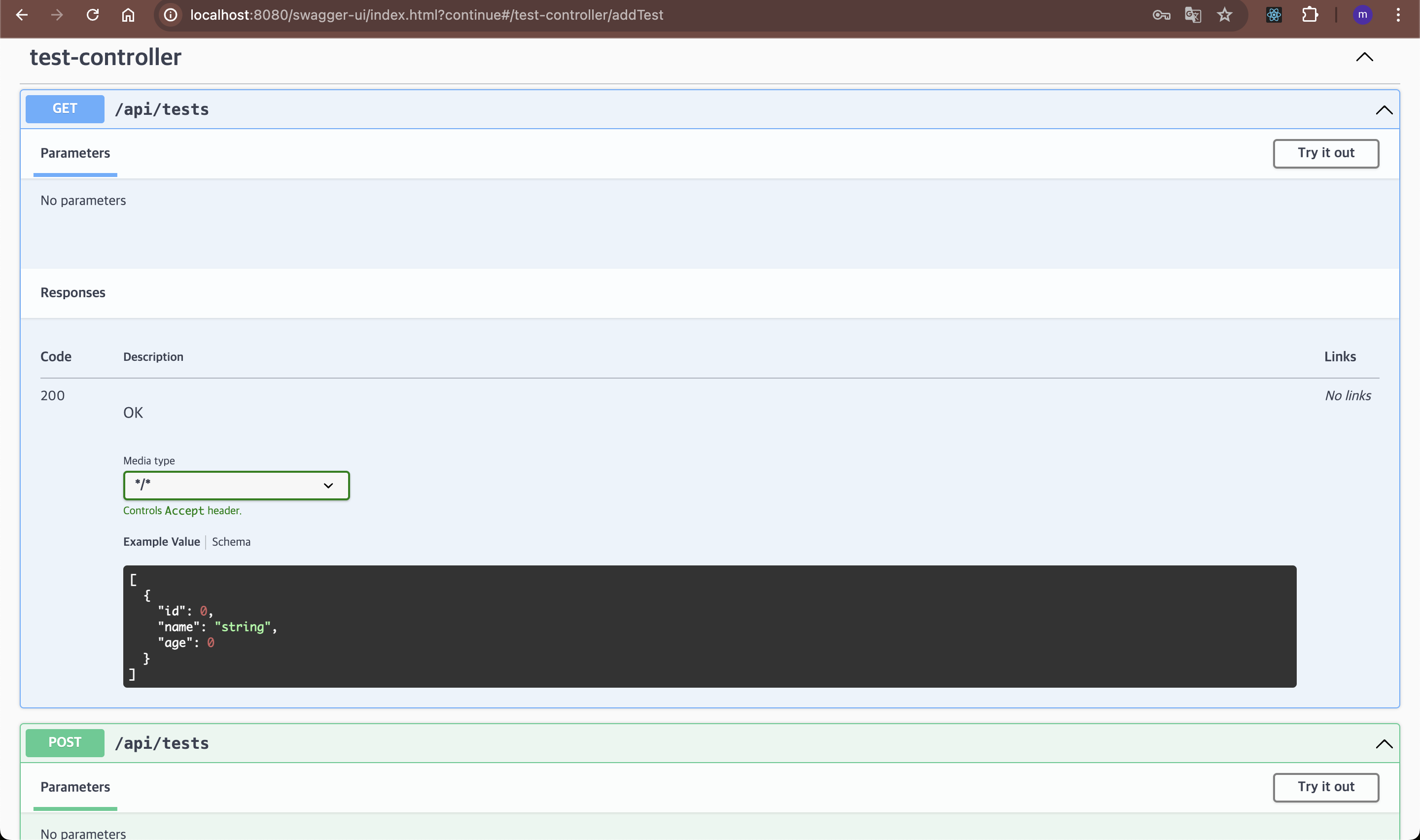This screenshot has height=840, width=1420.
Task: Click Try it out for GET
Action: pyautogui.click(x=1325, y=153)
